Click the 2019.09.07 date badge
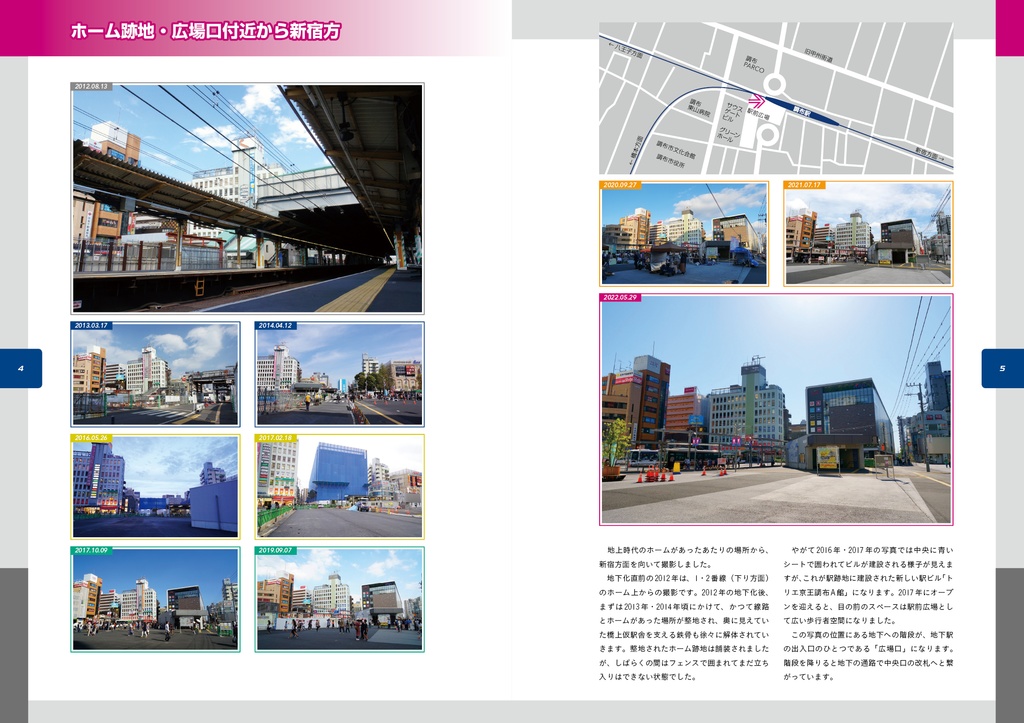 [x=278, y=549]
